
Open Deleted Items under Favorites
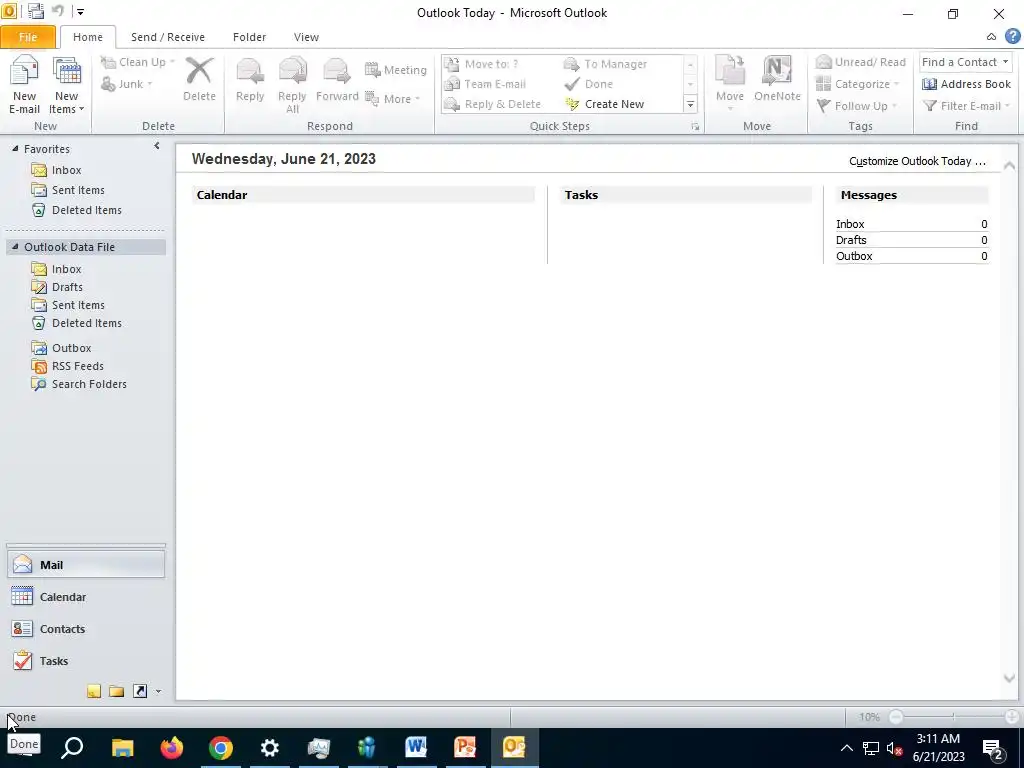tap(76, 210)
